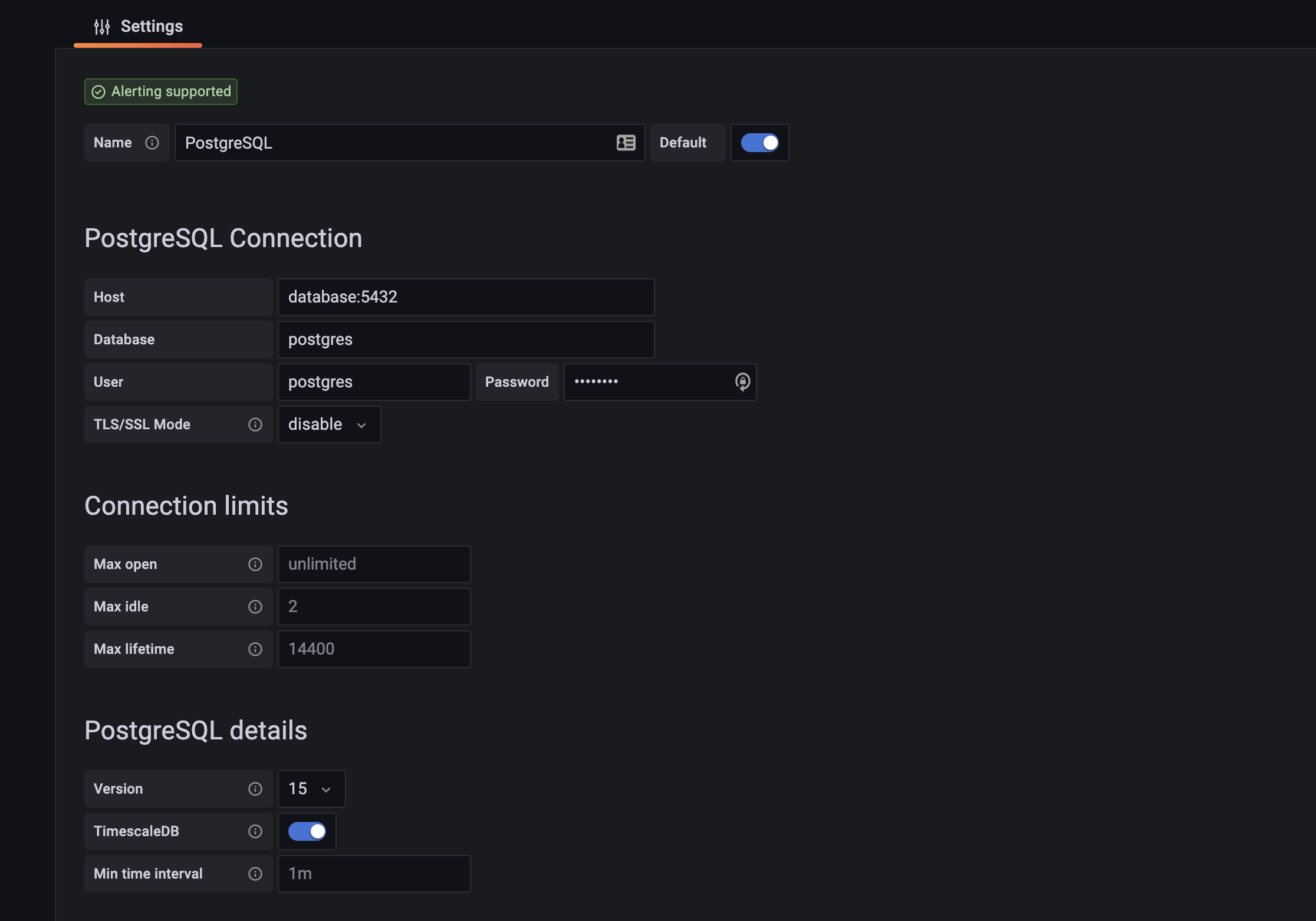Click the Version info icon
Image resolution: width=1316 pixels, height=921 pixels.
255,789
